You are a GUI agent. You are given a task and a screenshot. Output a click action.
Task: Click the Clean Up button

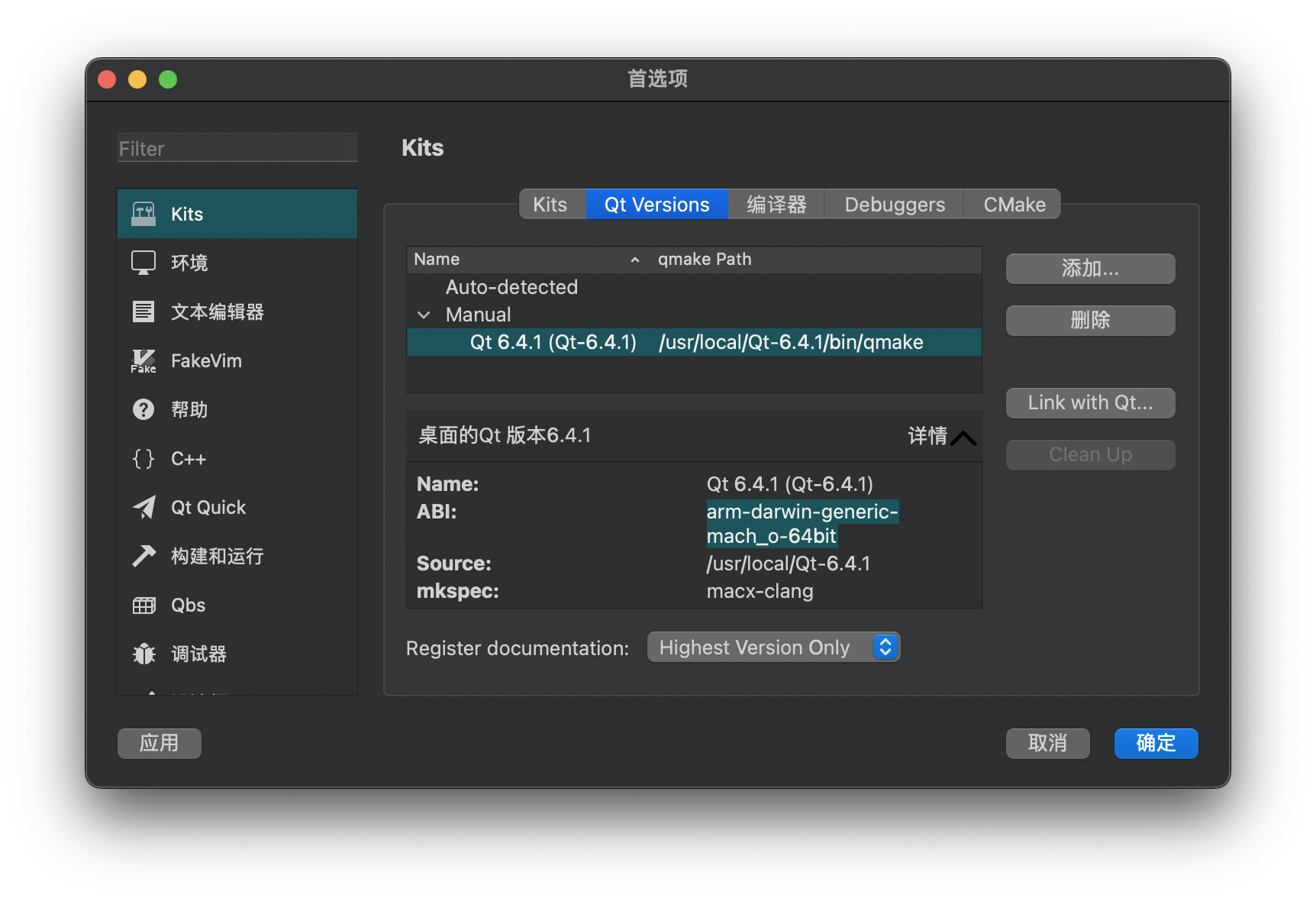pos(1090,455)
